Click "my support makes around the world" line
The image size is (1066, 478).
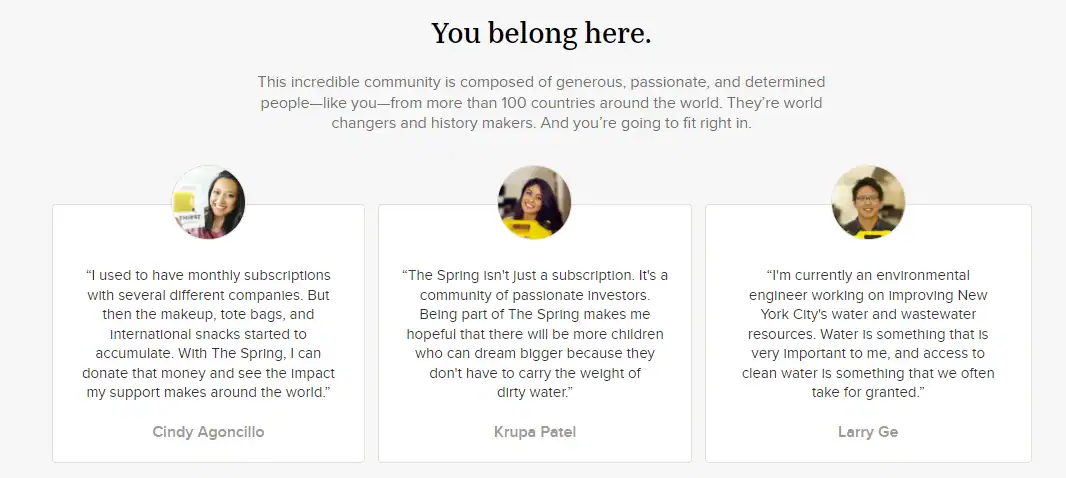point(208,393)
